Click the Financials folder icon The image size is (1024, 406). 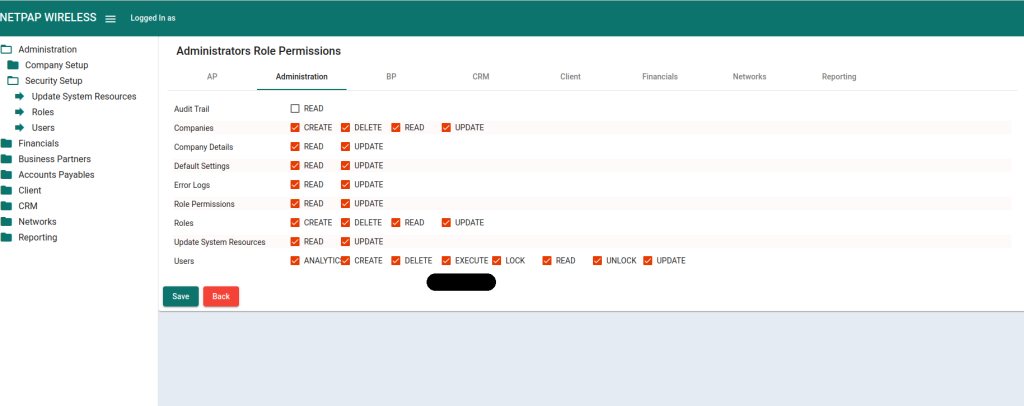(7, 144)
